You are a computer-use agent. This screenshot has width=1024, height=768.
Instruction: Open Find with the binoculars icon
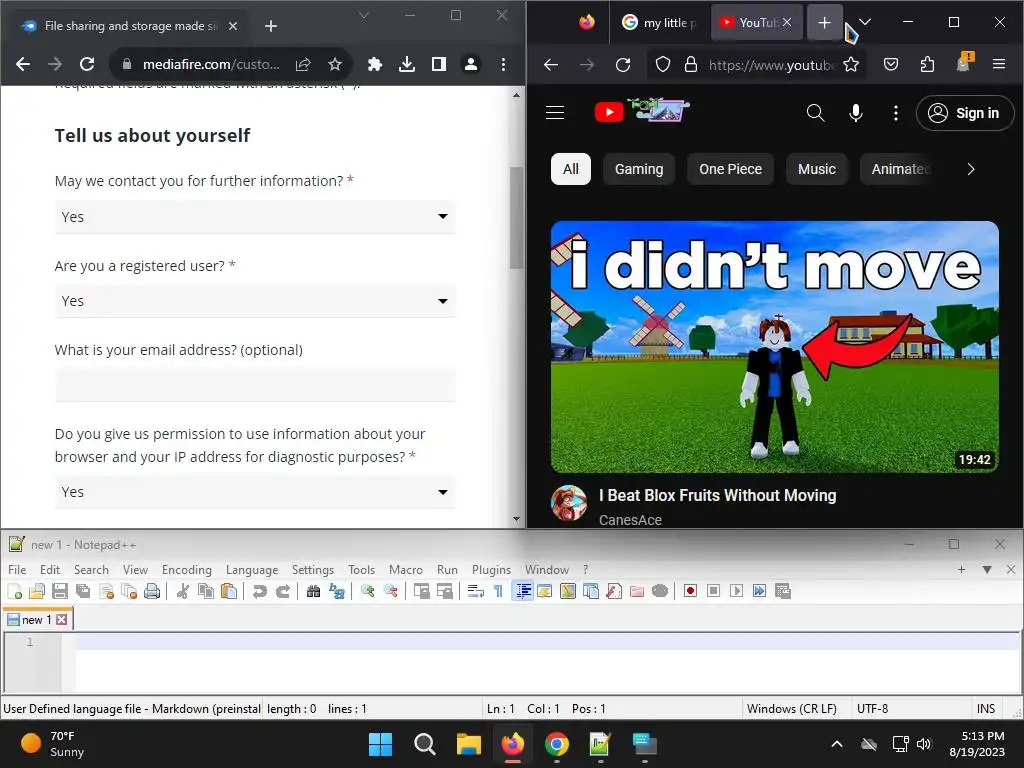313,592
